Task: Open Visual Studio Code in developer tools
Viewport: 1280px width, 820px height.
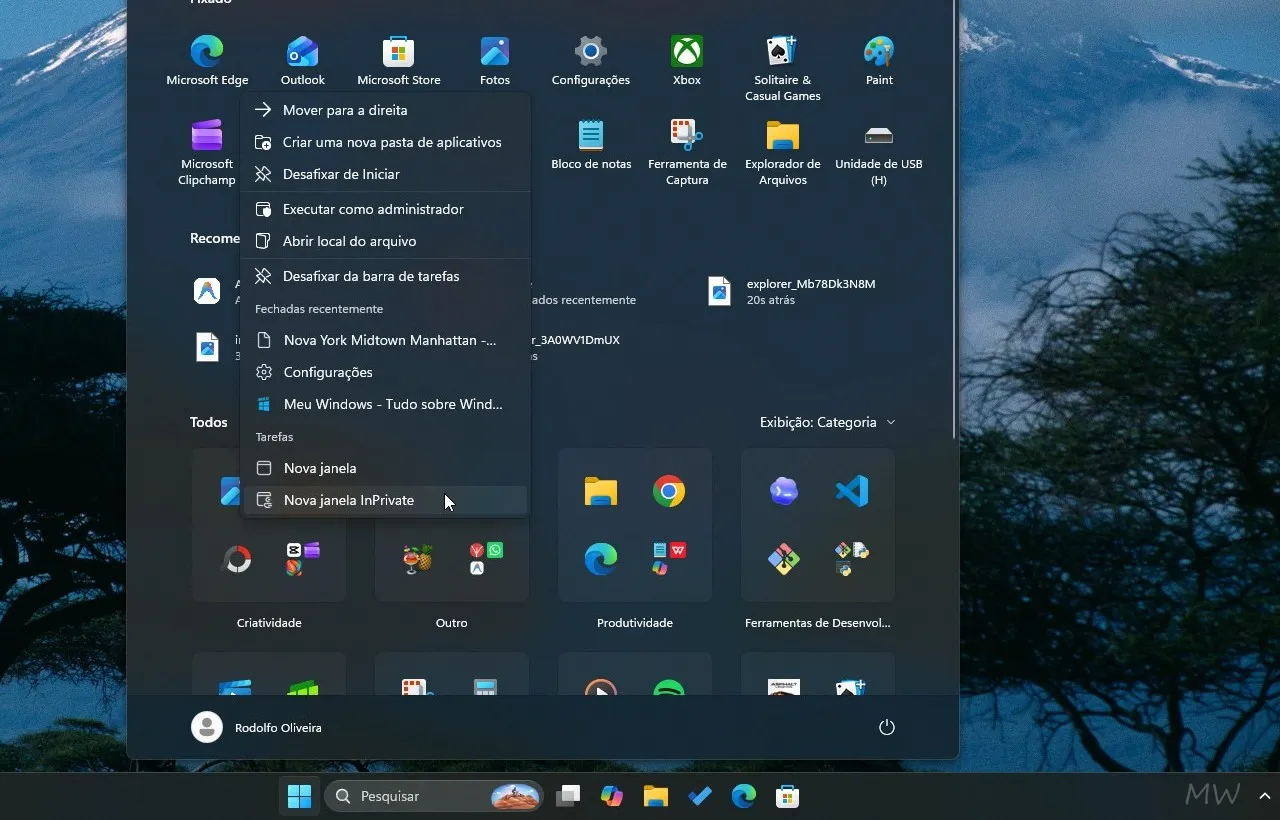Action: 852,491
